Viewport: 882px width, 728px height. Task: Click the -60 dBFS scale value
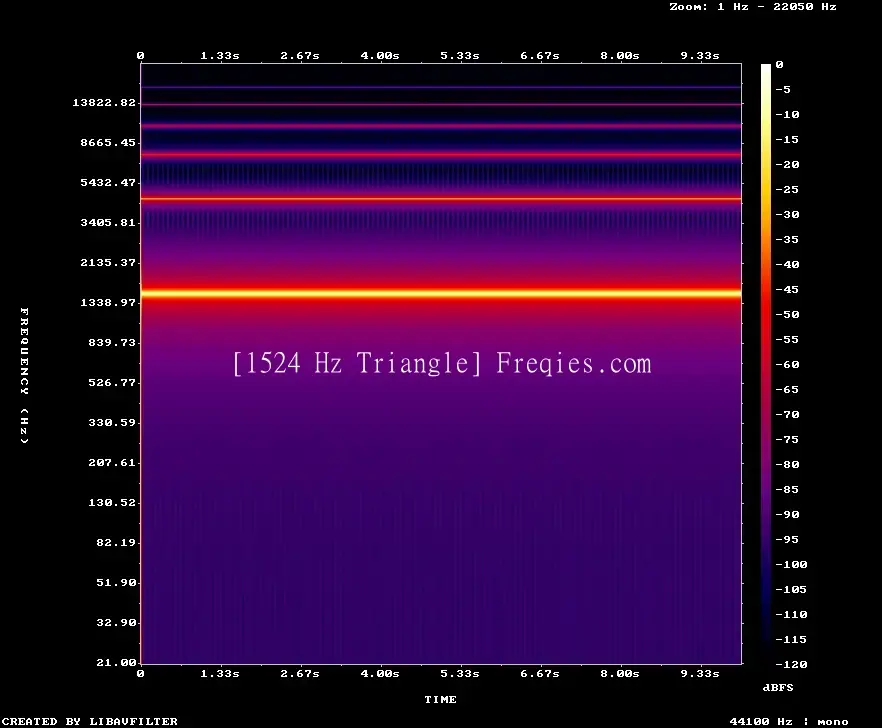point(787,365)
